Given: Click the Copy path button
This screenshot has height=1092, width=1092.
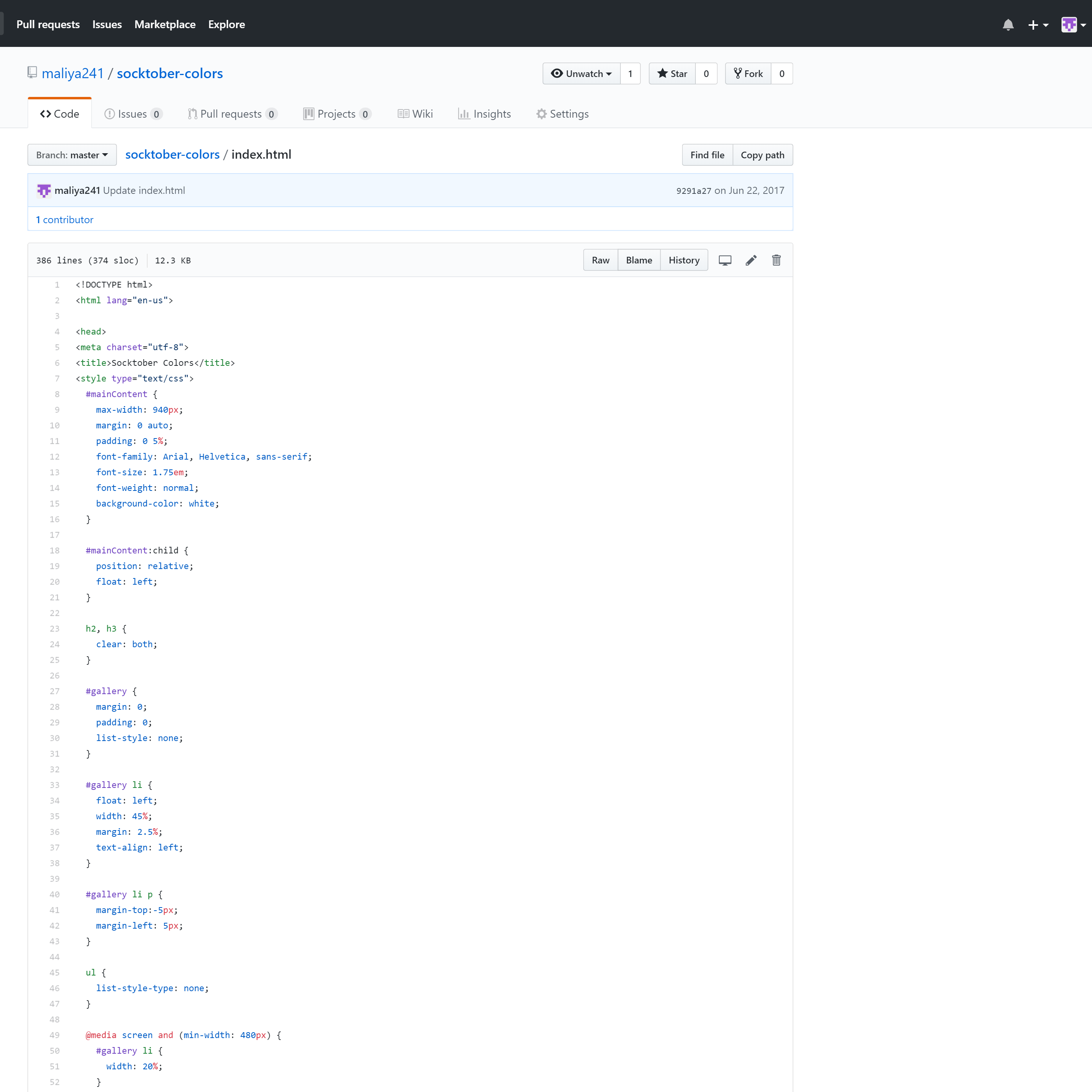Looking at the screenshot, I should click(x=763, y=155).
